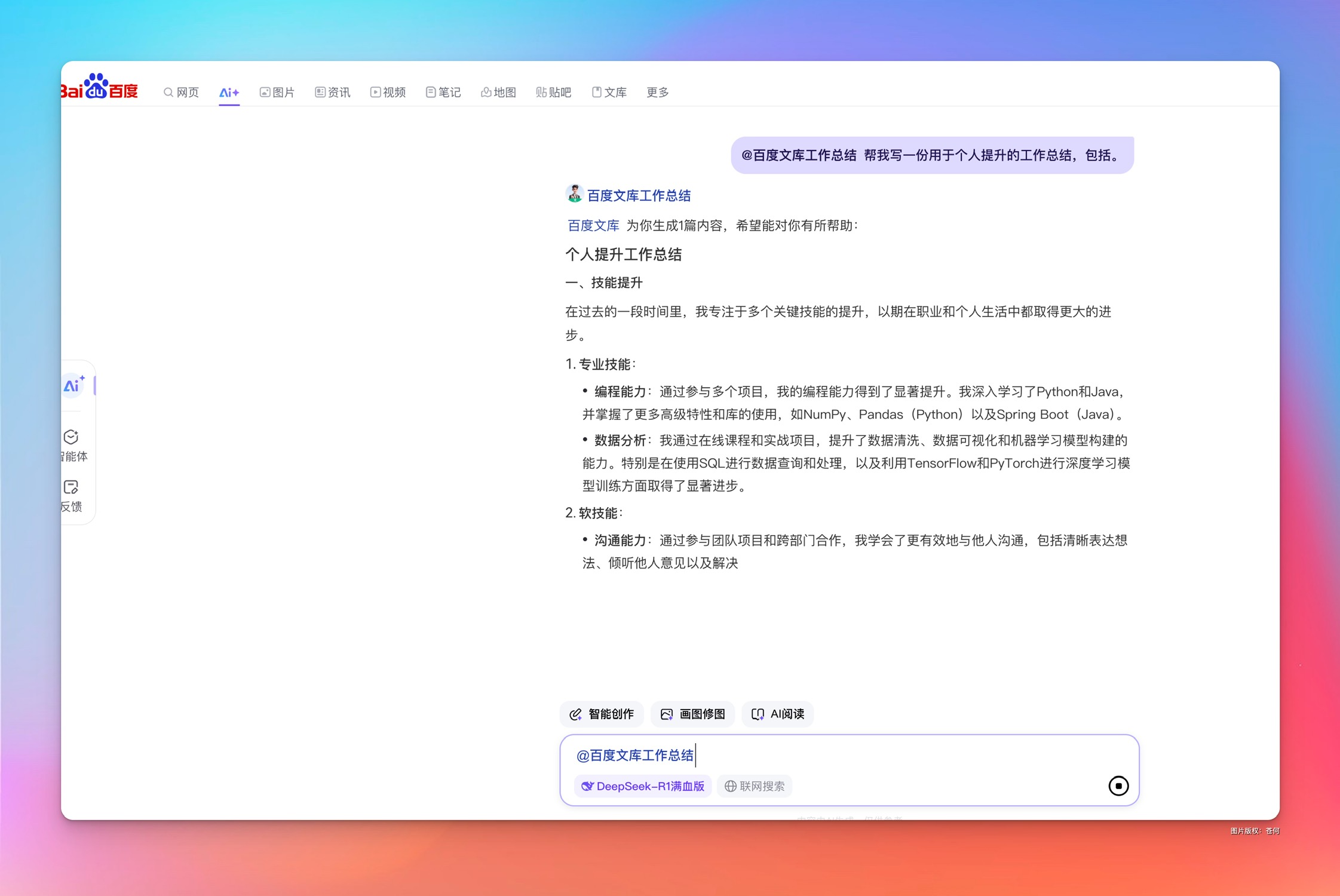Click the heading 个人提升工作总结
Image resolution: width=1340 pixels, height=896 pixels.
[x=624, y=254]
